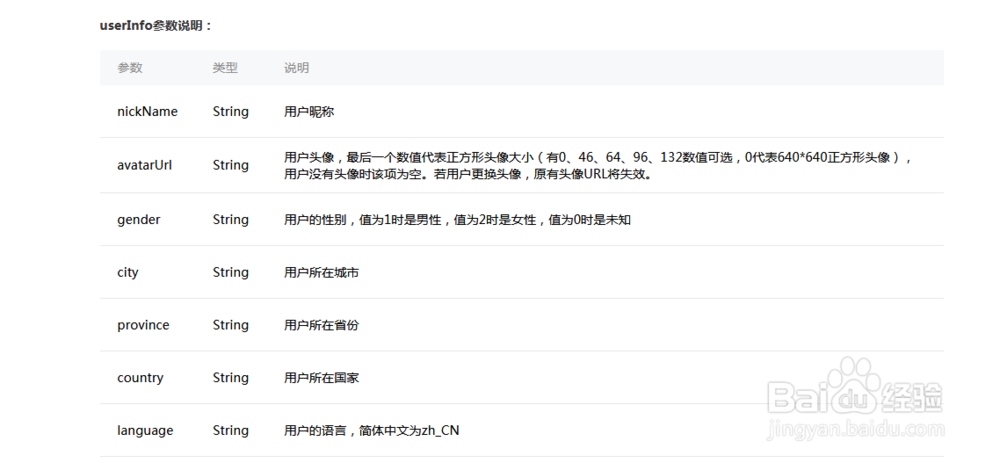Click the 'userInfo参数说明' heading
The width and height of the screenshot is (1000, 463).
(156, 26)
